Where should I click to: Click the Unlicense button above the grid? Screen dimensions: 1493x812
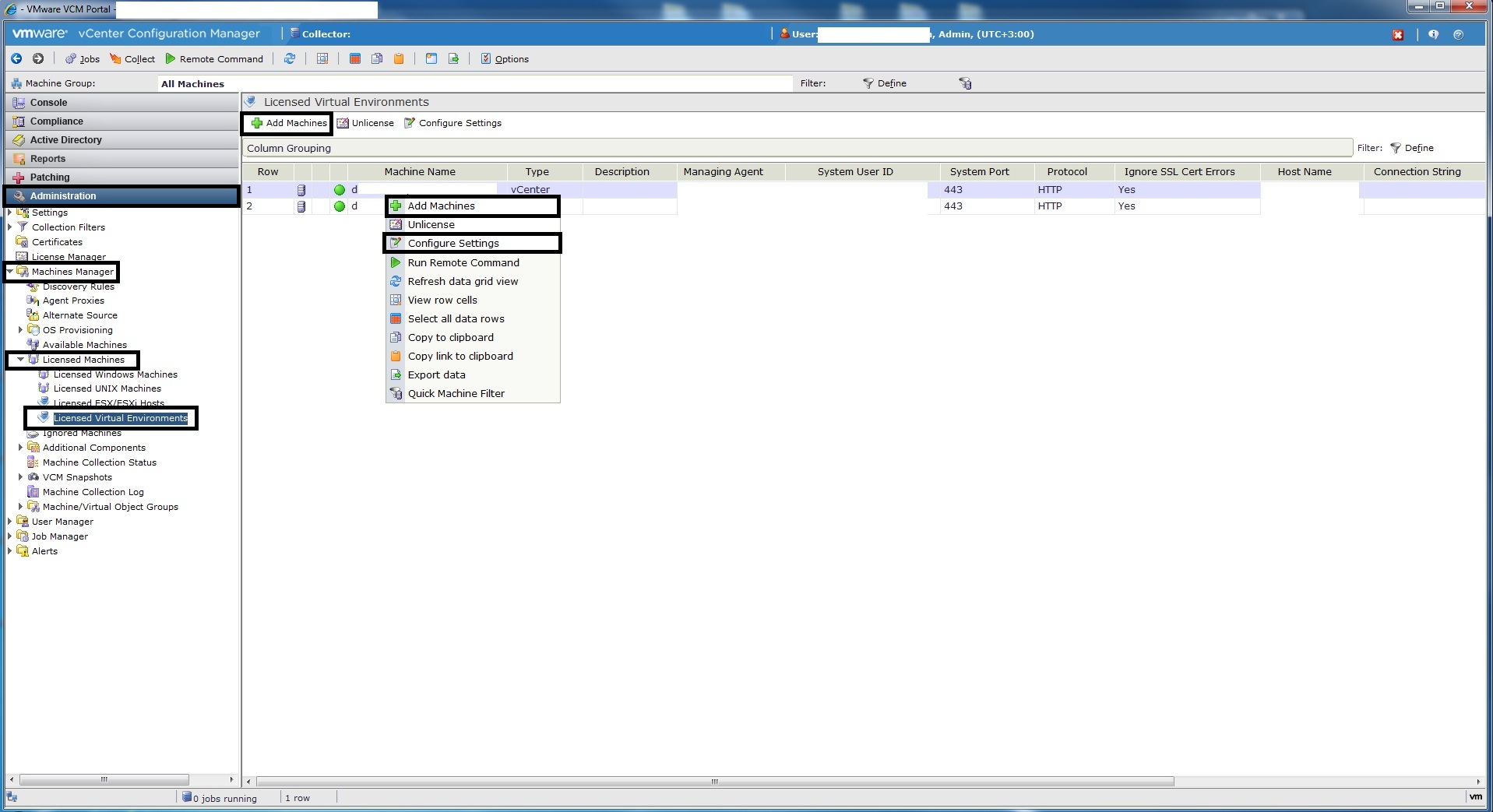click(365, 123)
